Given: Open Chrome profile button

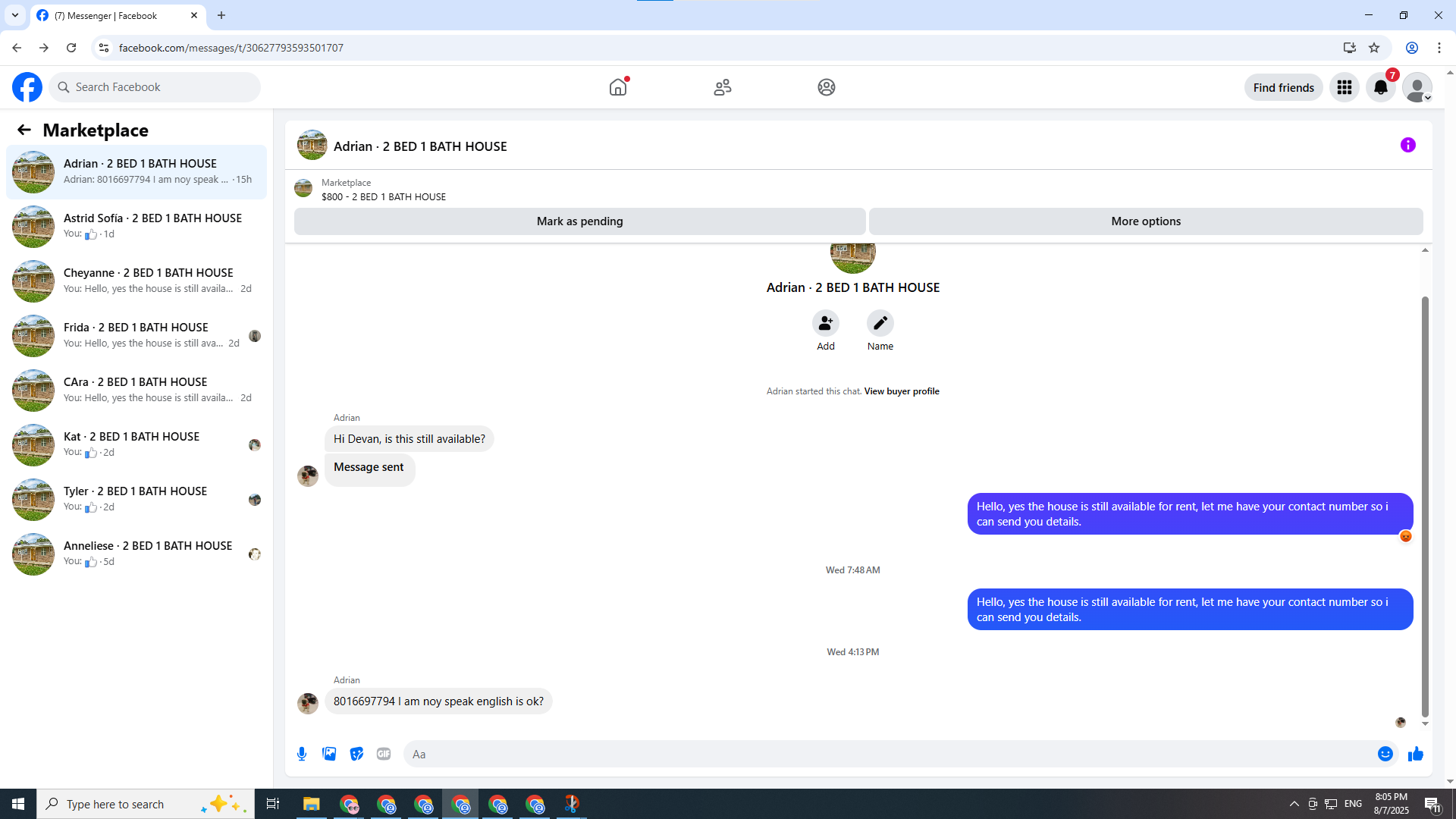Looking at the screenshot, I should click(x=1412, y=48).
